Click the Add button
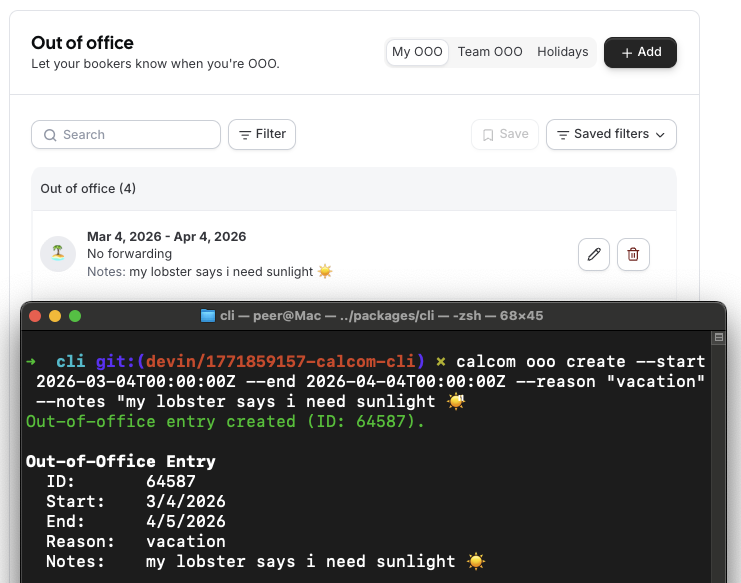 pos(640,52)
